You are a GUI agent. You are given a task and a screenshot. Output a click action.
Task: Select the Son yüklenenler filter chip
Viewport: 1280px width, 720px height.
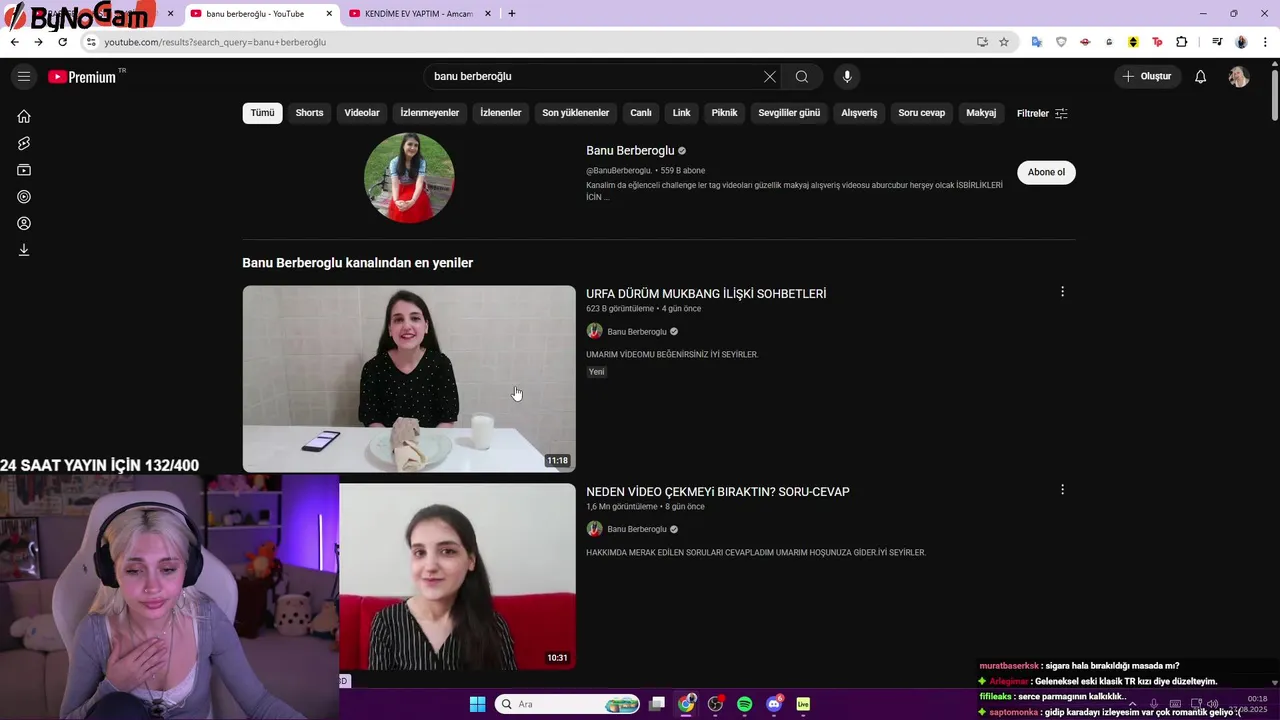576,113
